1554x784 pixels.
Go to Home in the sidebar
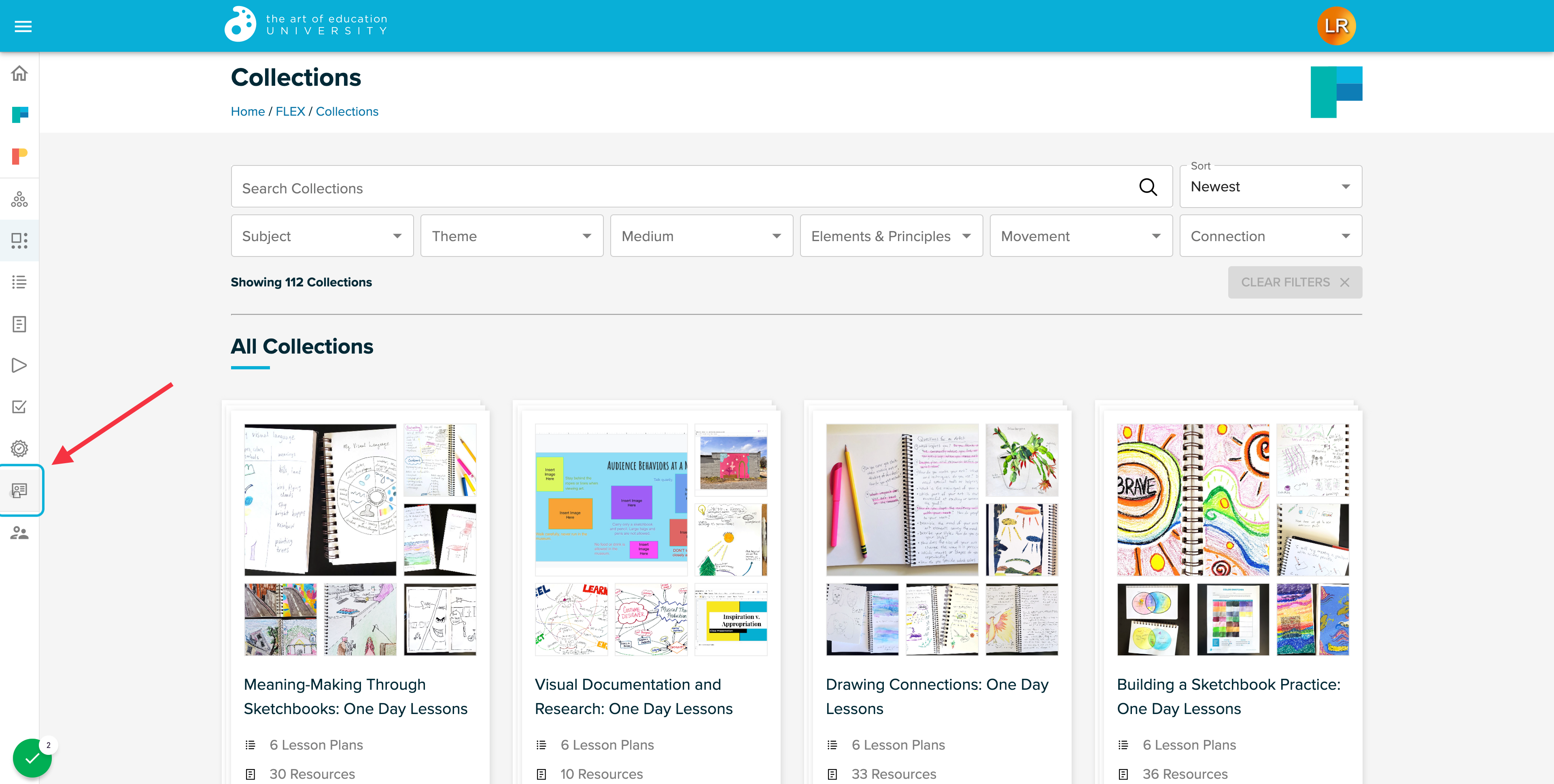19,73
